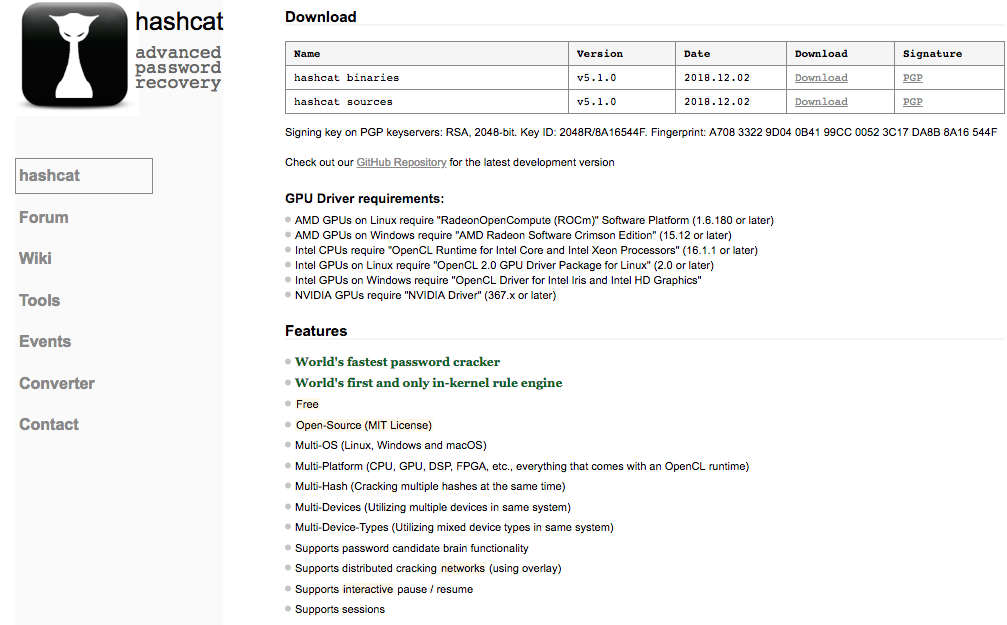
Task: Open the Wiki sidebar link
Action: [35, 259]
